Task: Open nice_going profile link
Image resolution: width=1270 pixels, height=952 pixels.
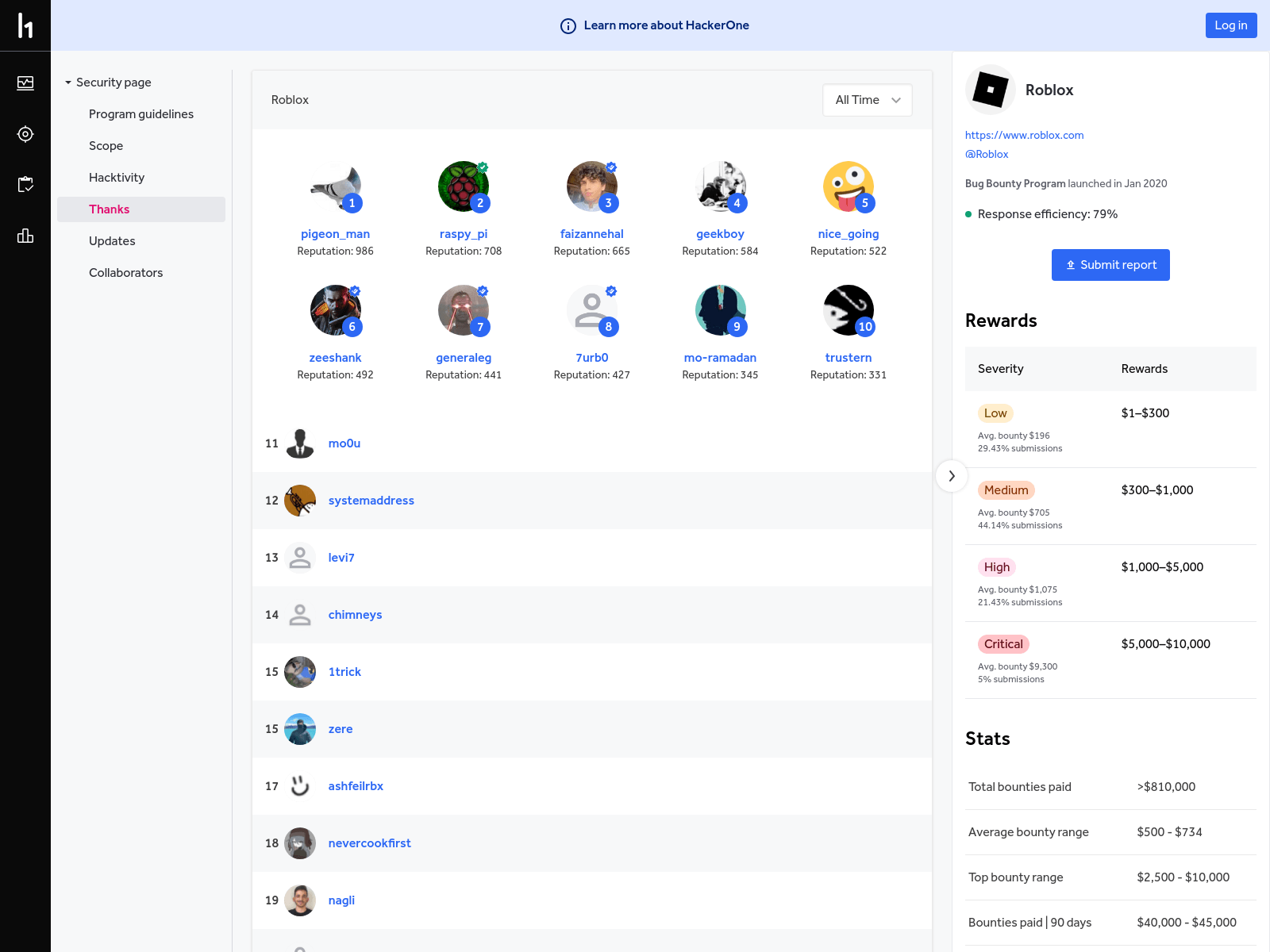Action: [849, 234]
